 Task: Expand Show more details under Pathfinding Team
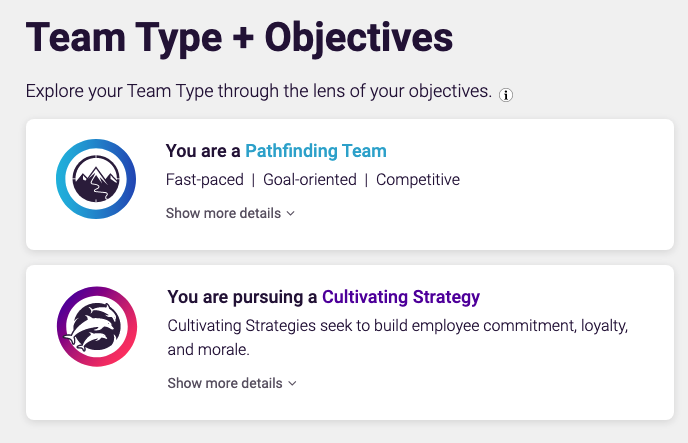230,213
